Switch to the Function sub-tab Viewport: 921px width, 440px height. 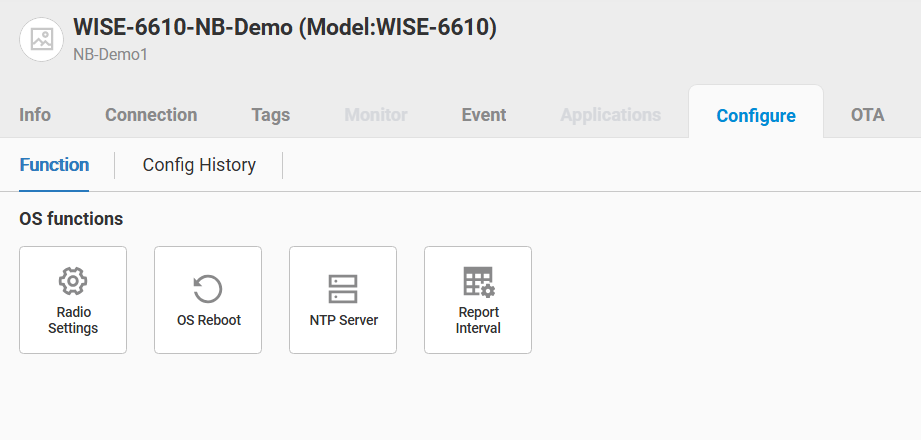tap(54, 165)
